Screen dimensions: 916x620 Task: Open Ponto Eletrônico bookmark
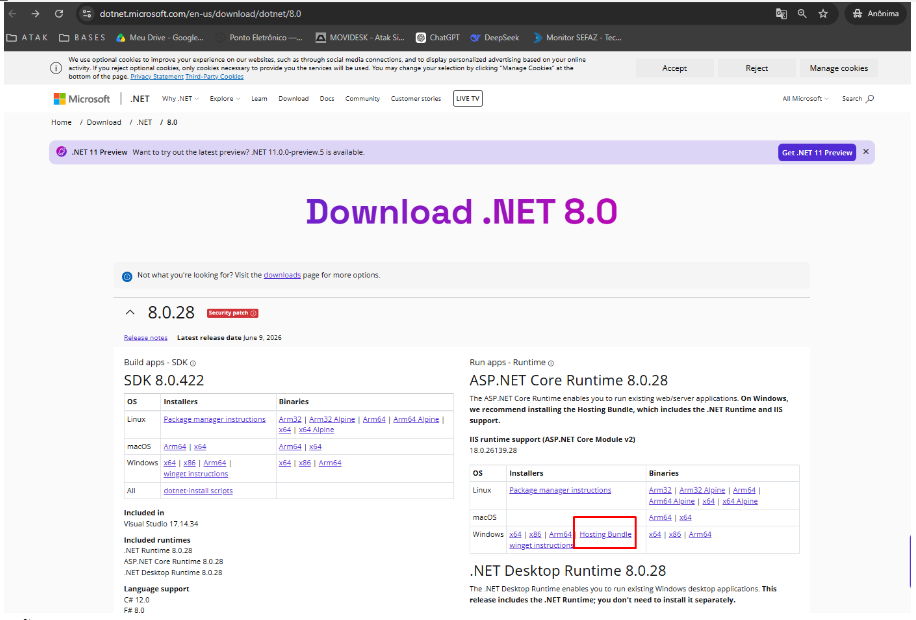click(x=259, y=37)
